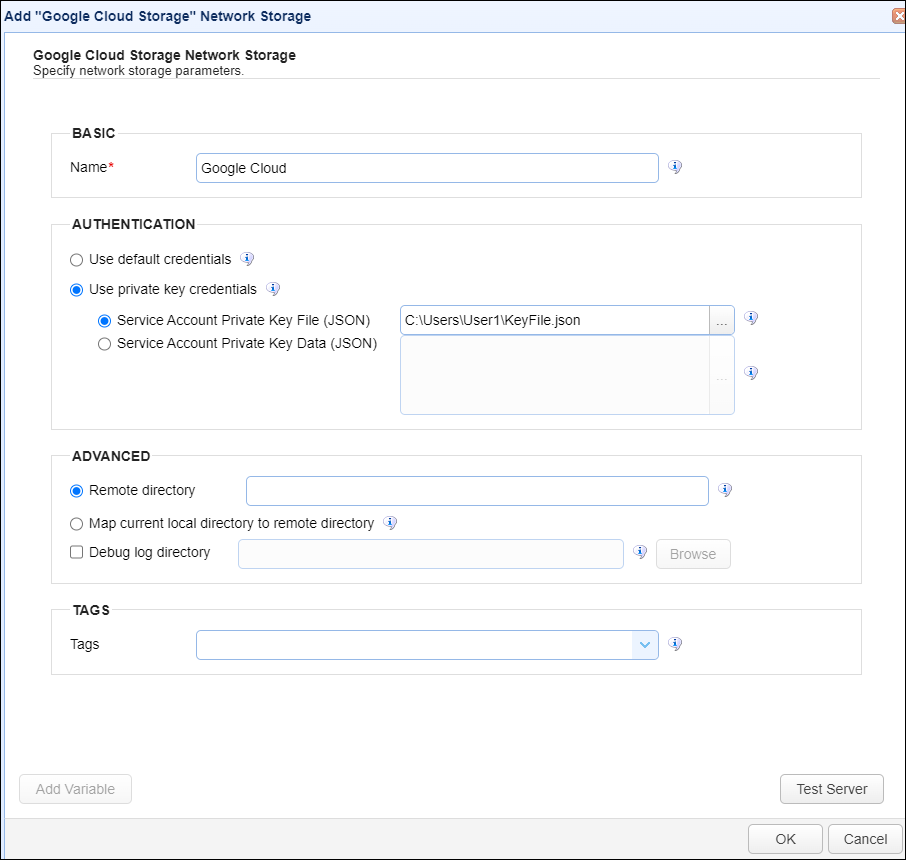
Task: Click the info icon next to Name field
Action: click(x=675, y=167)
